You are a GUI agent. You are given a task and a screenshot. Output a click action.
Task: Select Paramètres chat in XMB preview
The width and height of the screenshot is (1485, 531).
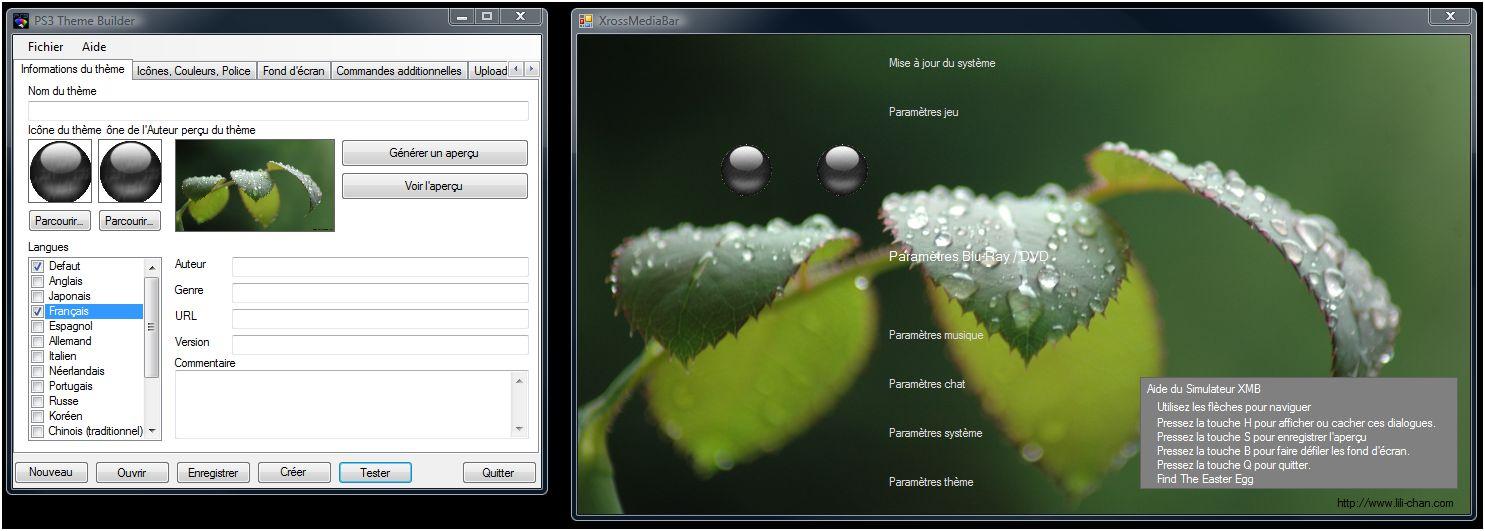coord(927,384)
